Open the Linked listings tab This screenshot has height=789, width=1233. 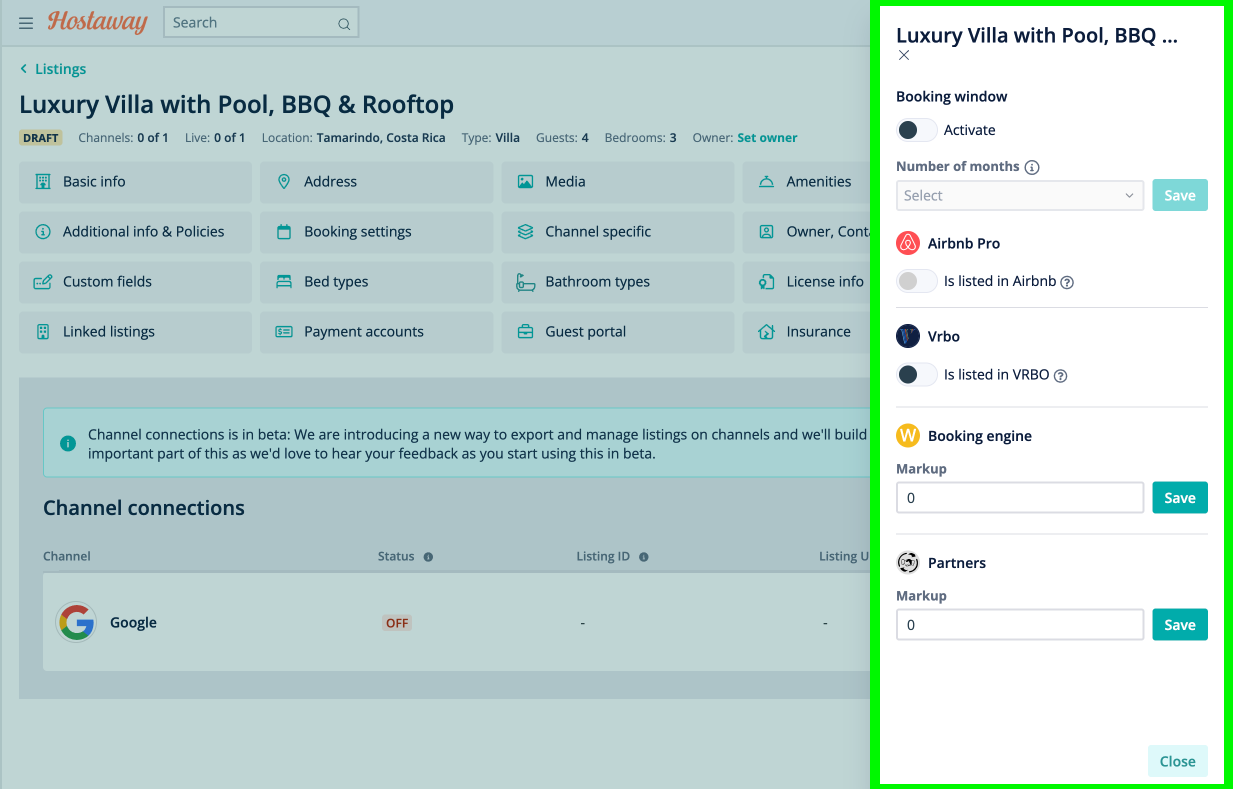pos(136,332)
